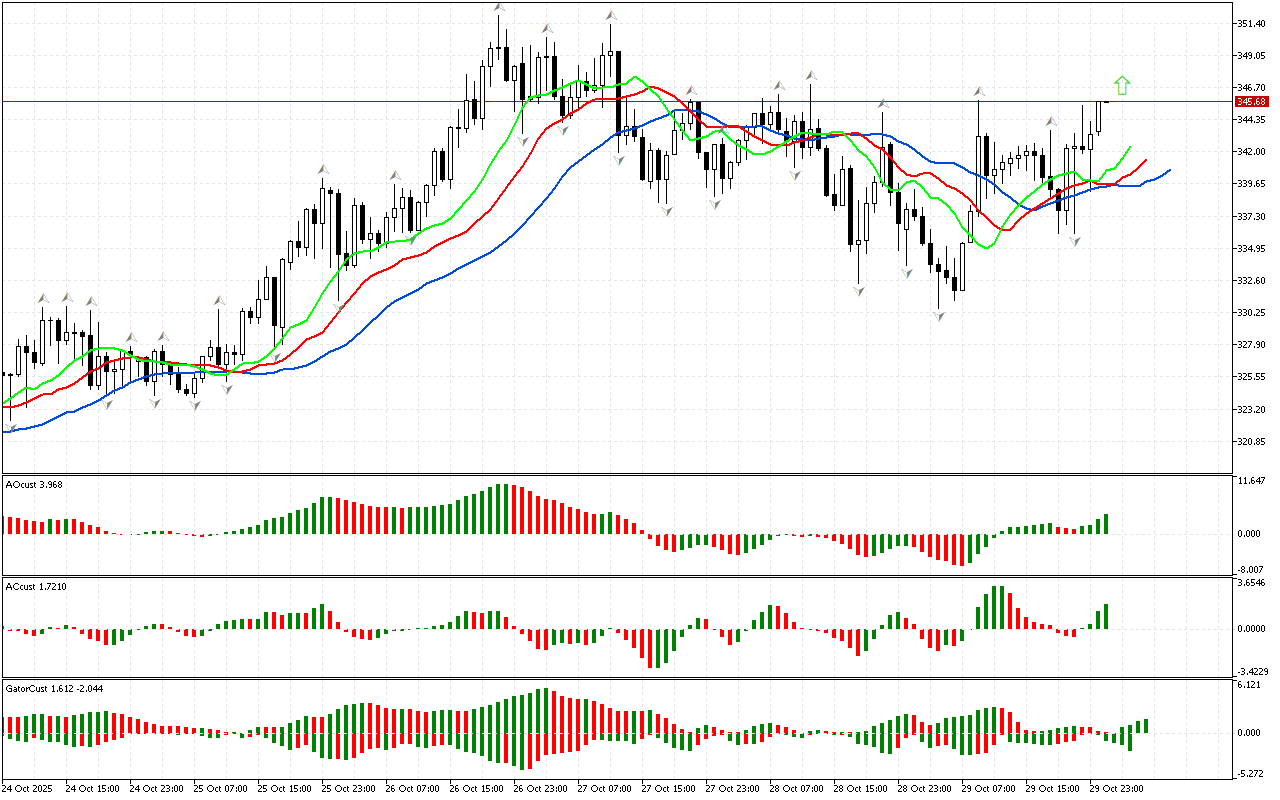Select the current price tag 345.68
The image size is (1280, 800).
point(1251,102)
